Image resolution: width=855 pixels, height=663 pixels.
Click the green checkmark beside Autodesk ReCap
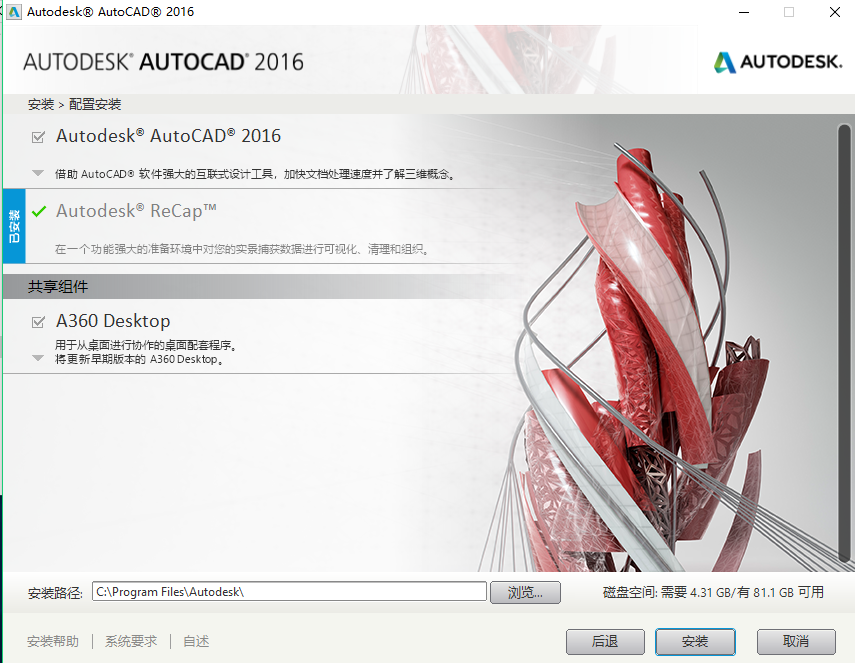(39, 211)
